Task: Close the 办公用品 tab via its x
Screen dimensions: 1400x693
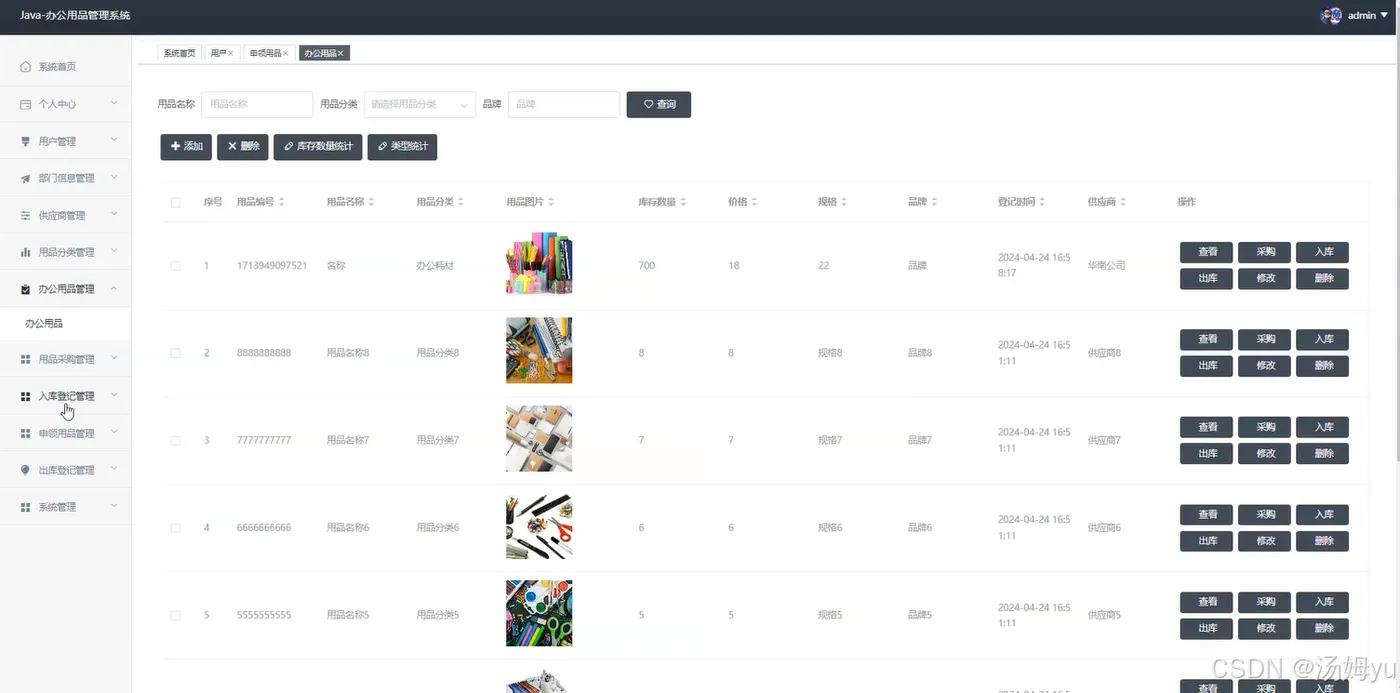Action: pyautogui.click(x=341, y=53)
